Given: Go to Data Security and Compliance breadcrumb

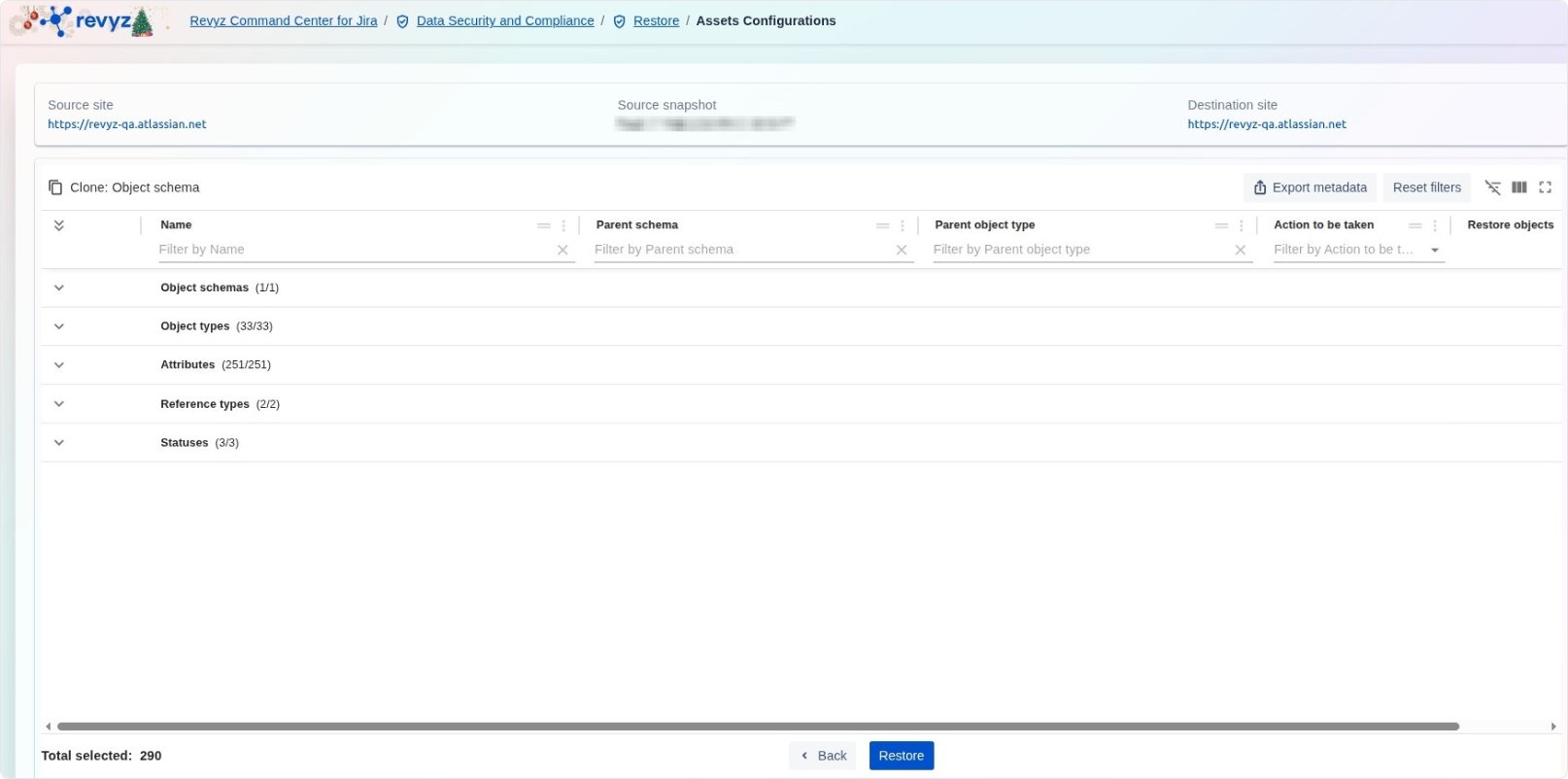Looking at the screenshot, I should (x=504, y=20).
